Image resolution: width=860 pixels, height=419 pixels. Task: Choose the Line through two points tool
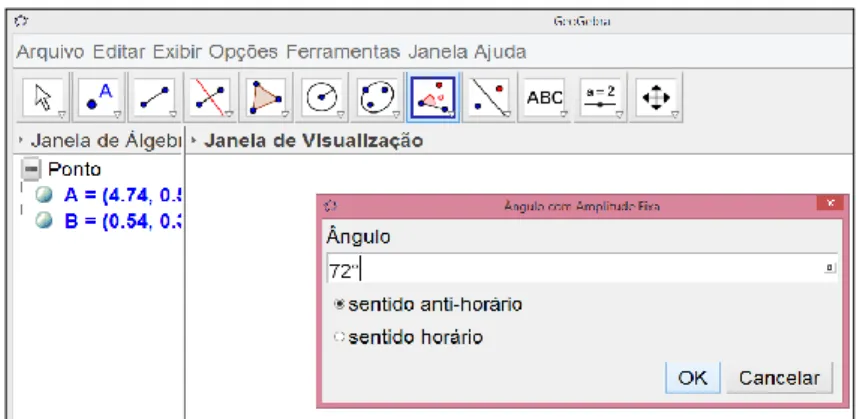click(x=155, y=98)
